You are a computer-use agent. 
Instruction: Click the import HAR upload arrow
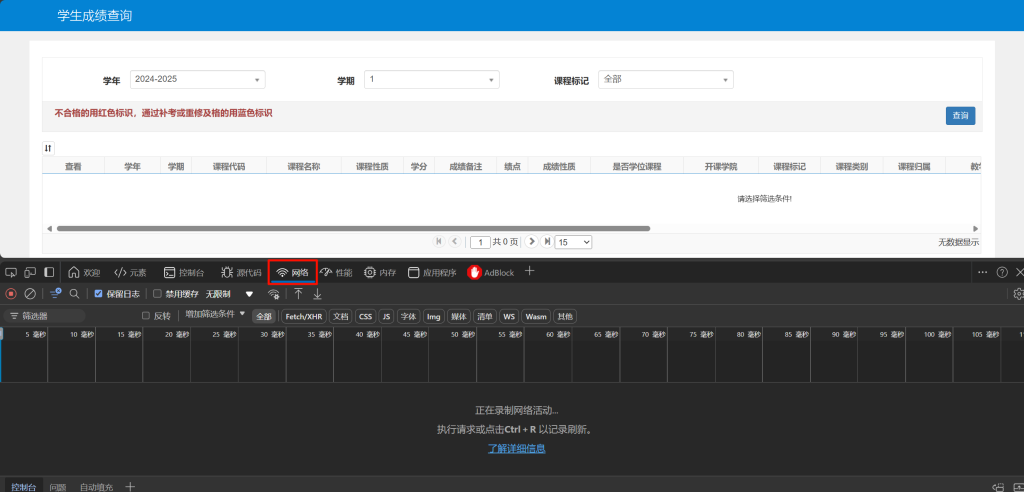pos(298,294)
